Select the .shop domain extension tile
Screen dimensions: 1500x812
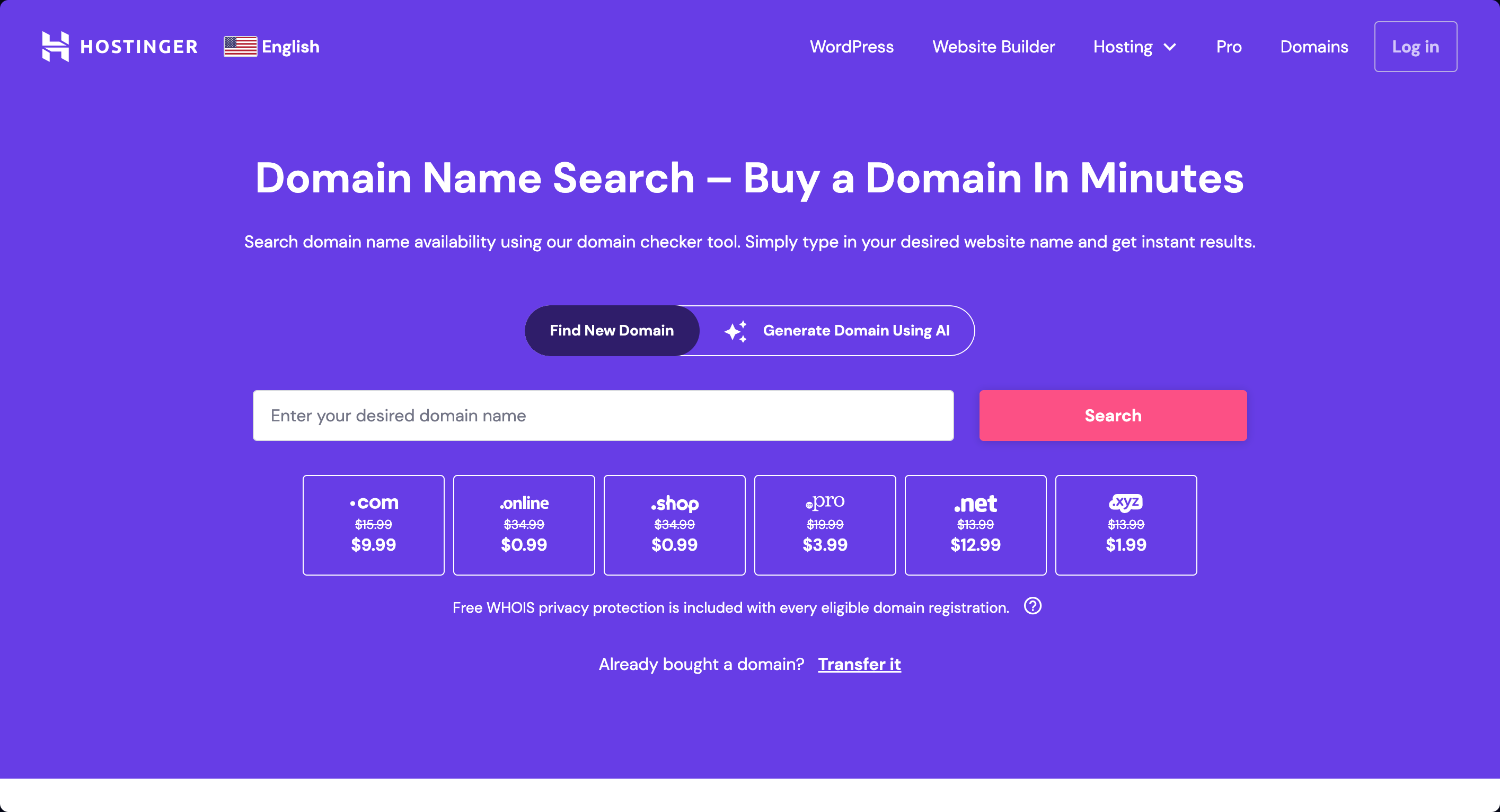(674, 524)
